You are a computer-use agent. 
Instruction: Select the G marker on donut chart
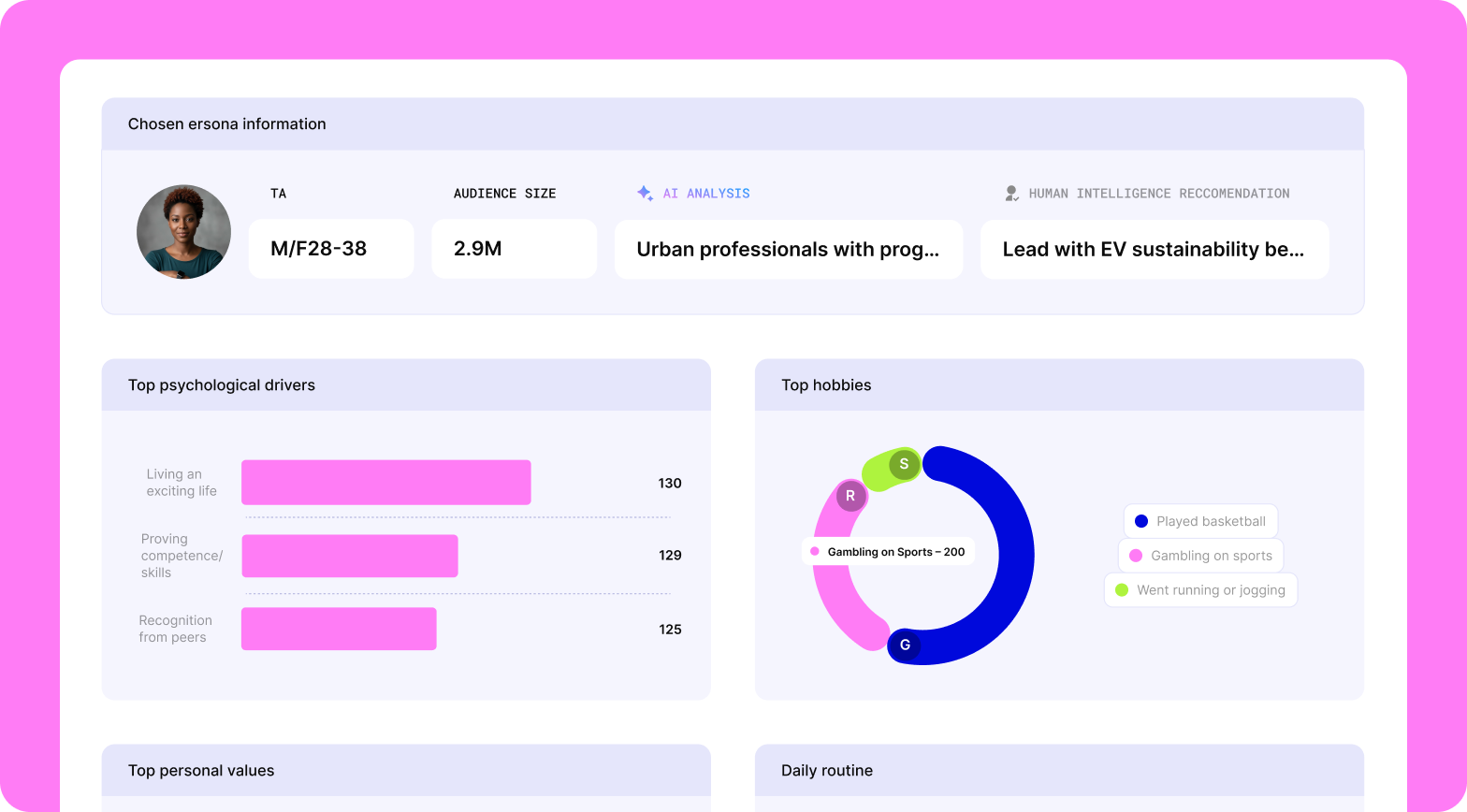(x=905, y=645)
